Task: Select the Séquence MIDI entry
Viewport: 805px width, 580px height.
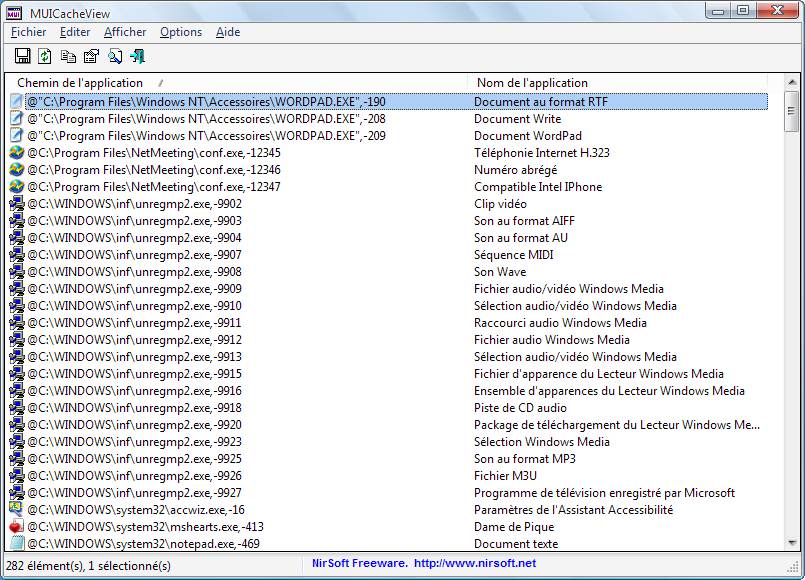Action: pos(514,255)
